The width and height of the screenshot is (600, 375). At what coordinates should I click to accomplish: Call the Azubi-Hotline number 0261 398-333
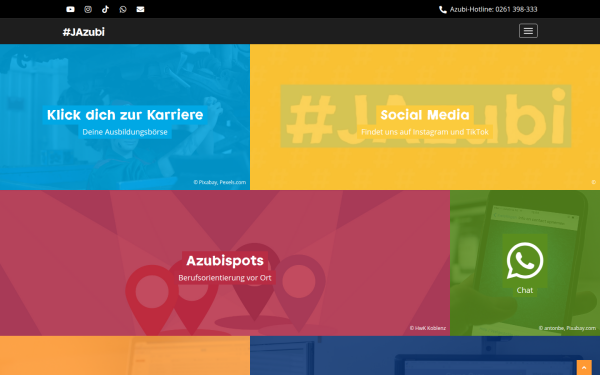click(x=494, y=9)
